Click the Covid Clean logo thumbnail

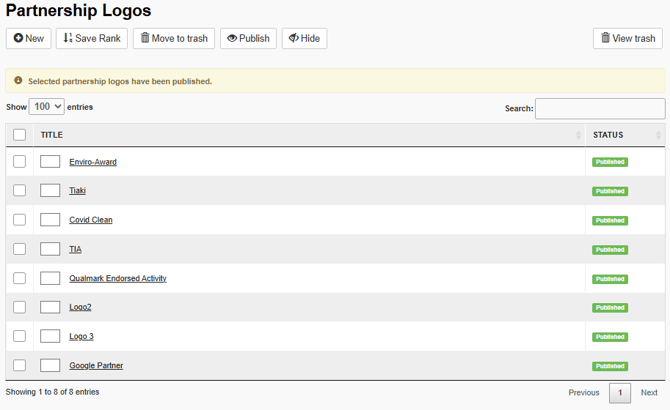[50, 220]
